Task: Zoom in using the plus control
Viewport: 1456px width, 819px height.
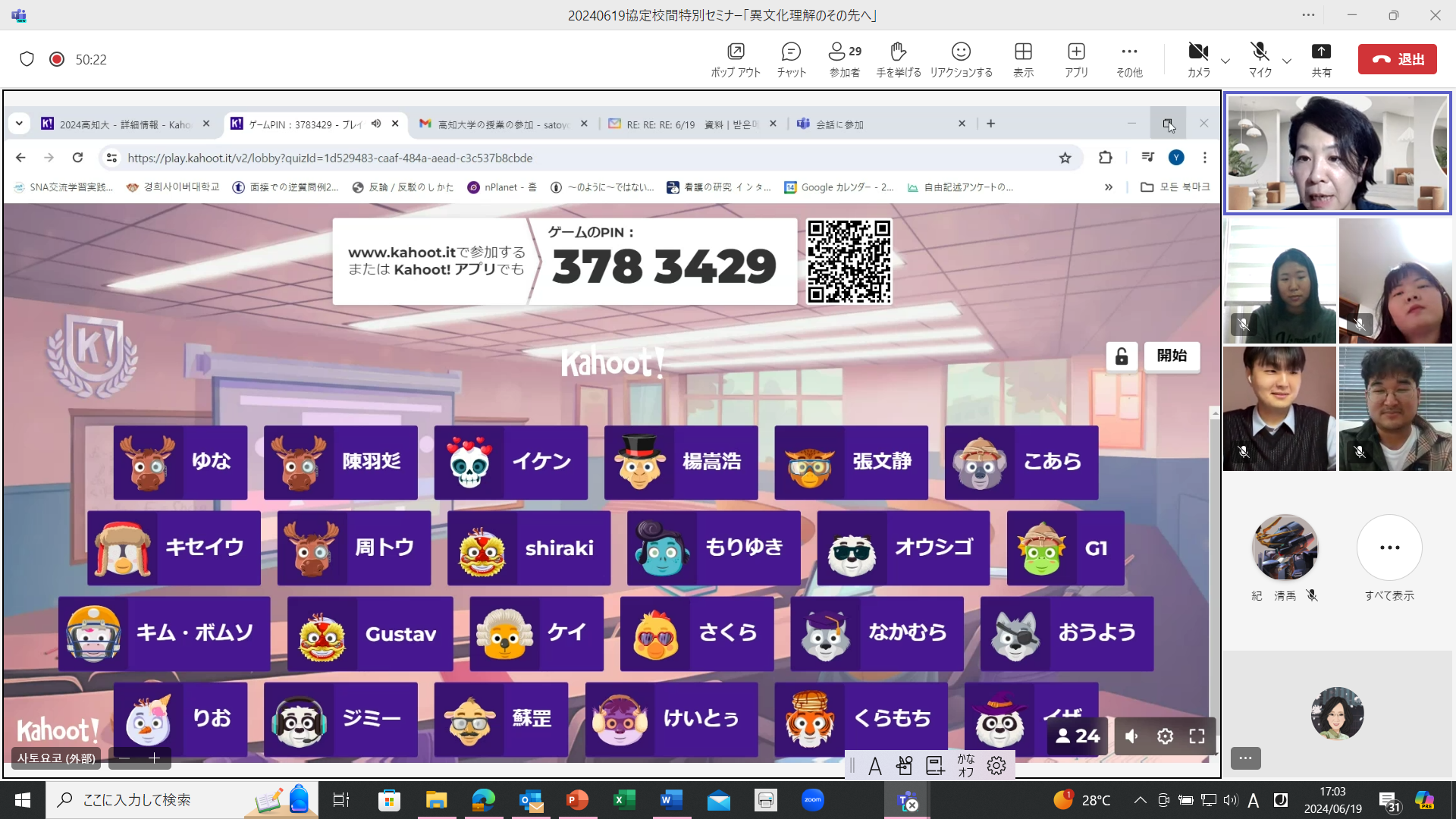Action: coord(155,758)
